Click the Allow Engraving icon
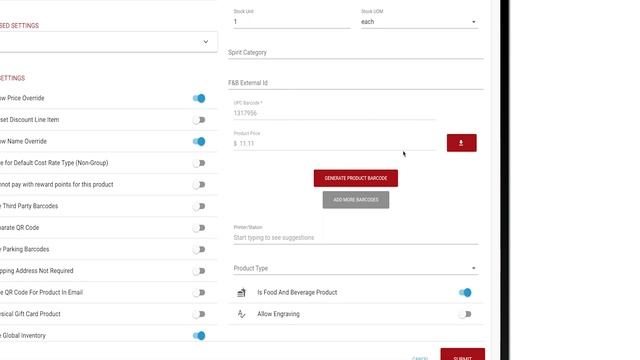 [x=241, y=314]
